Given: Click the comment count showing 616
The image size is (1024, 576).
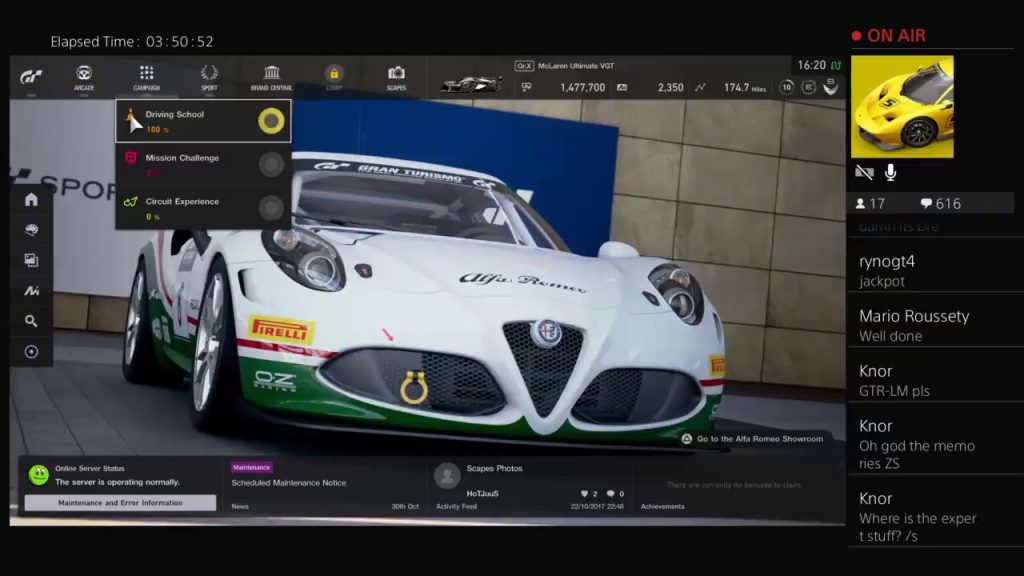Looking at the screenshot, I should tap(940, 204).
